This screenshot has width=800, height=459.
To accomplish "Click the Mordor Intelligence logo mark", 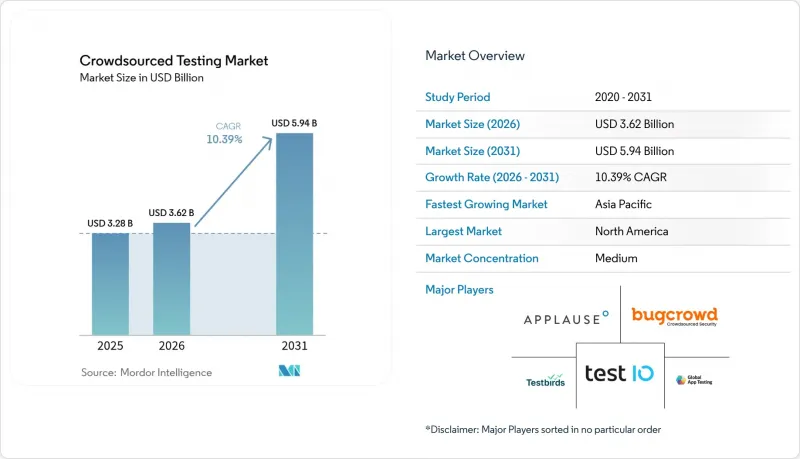I will coord(289,371).
